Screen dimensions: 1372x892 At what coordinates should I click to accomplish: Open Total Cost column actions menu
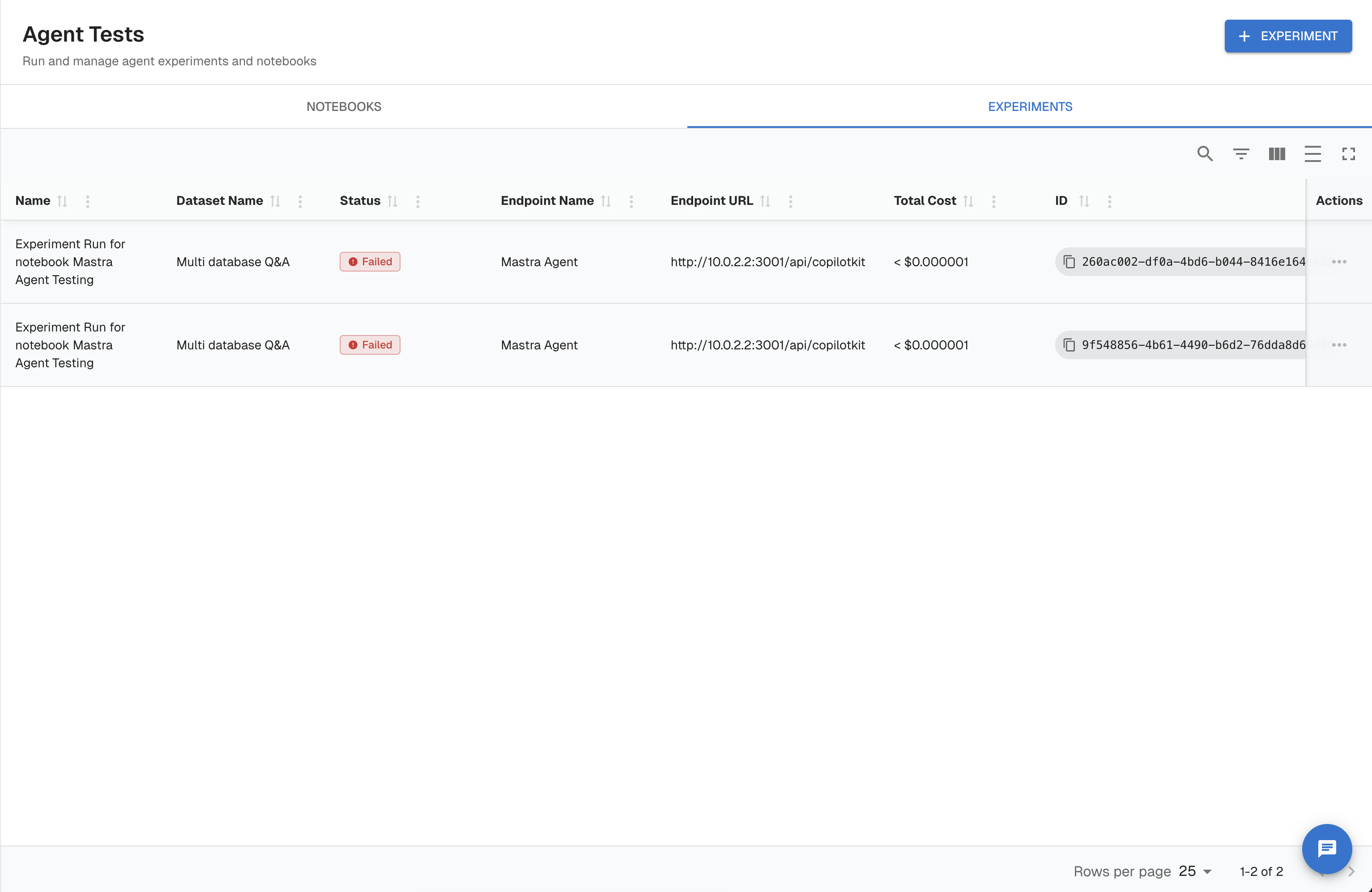click(994, 201)
